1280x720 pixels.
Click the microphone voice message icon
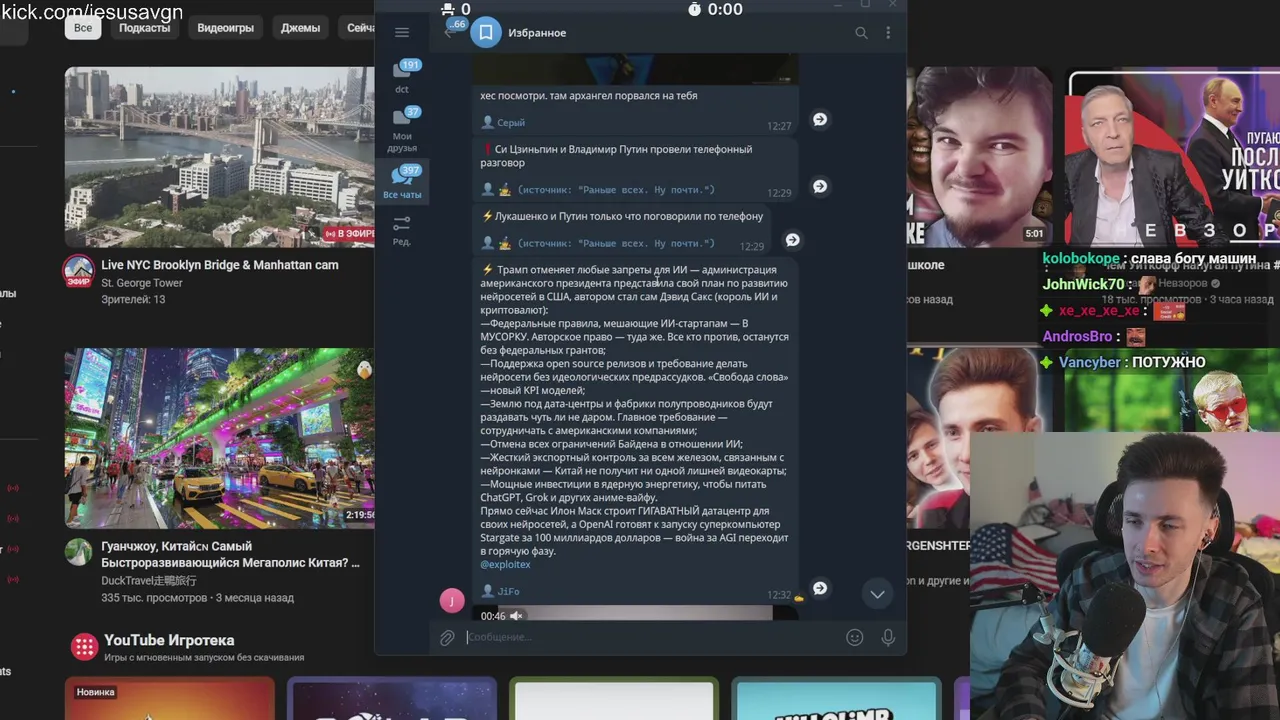[x=888, y=637]
